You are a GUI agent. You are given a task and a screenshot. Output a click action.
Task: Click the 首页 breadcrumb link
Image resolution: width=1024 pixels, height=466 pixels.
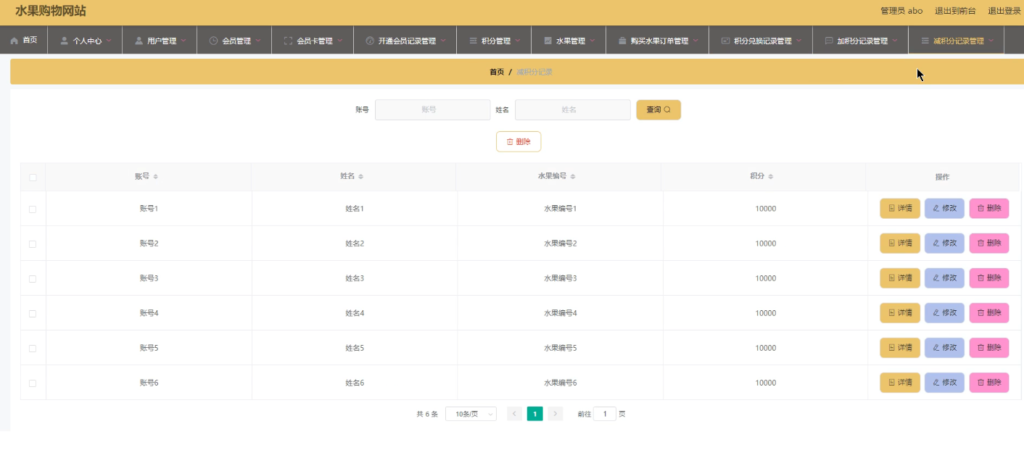point(497,72)
